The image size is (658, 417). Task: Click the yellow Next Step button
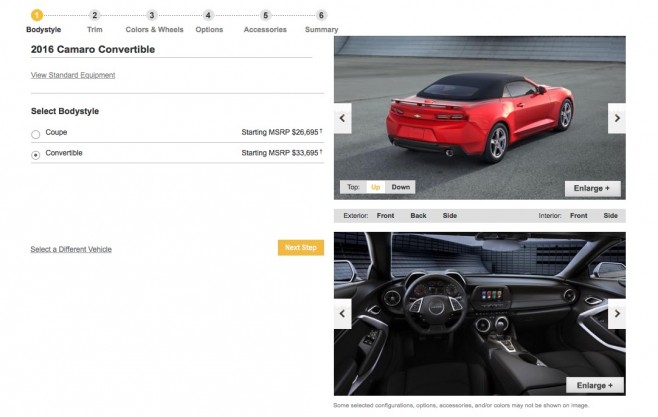[x=301, y=248]
